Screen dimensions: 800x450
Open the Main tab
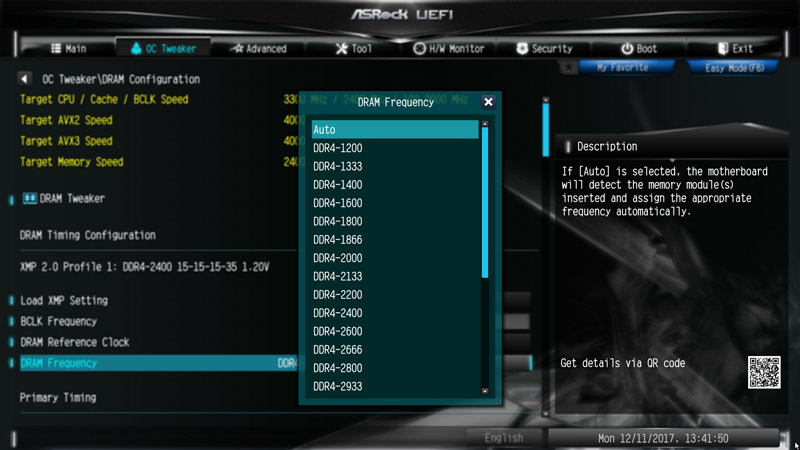tap(69, 48)
